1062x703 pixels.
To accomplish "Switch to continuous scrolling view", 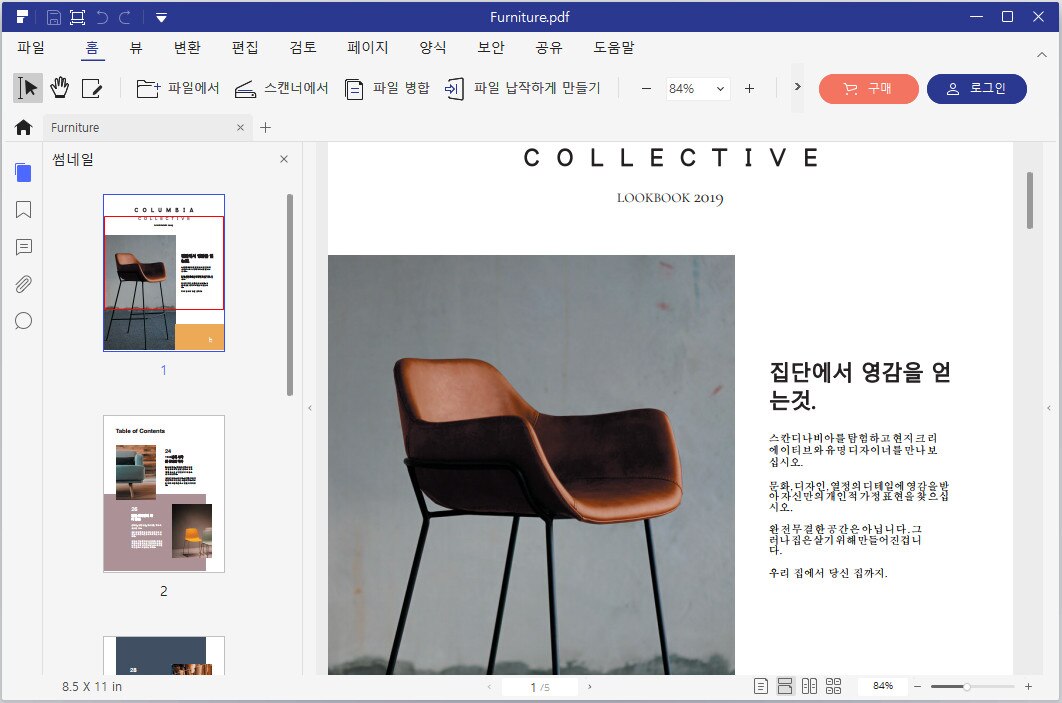I will (x=785, y=686).
